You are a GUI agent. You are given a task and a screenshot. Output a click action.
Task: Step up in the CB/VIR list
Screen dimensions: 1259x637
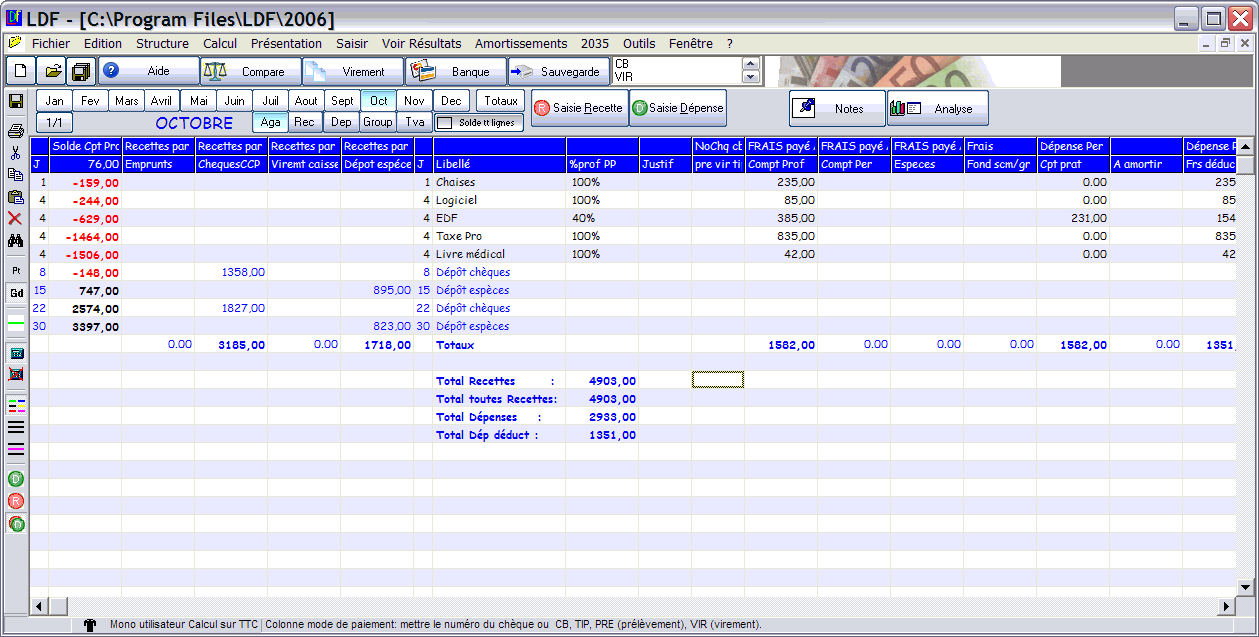(750, 63)
